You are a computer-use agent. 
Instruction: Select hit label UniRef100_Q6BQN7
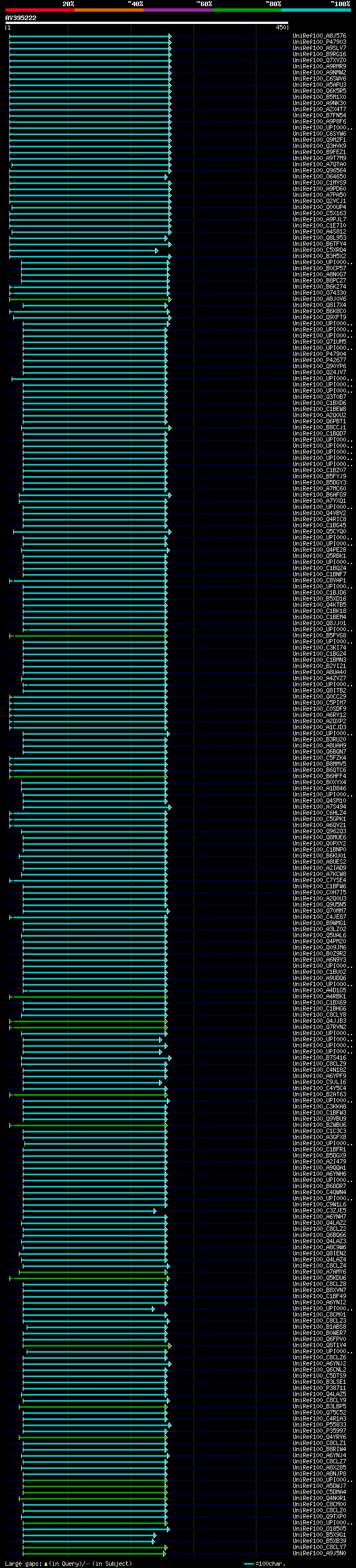tap(319, 752)
